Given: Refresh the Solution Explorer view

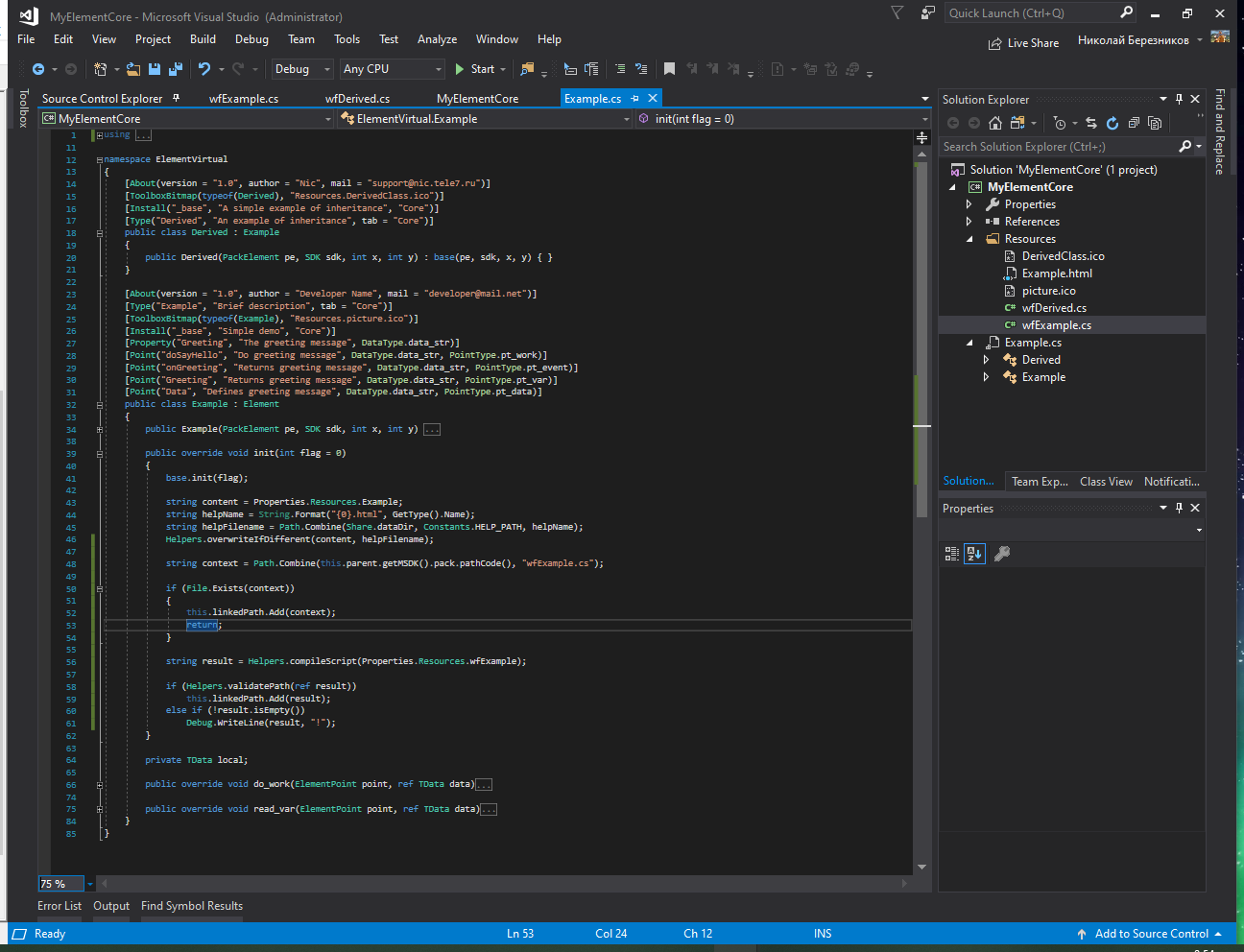Looking at the screenshot, I should 1112,123.
